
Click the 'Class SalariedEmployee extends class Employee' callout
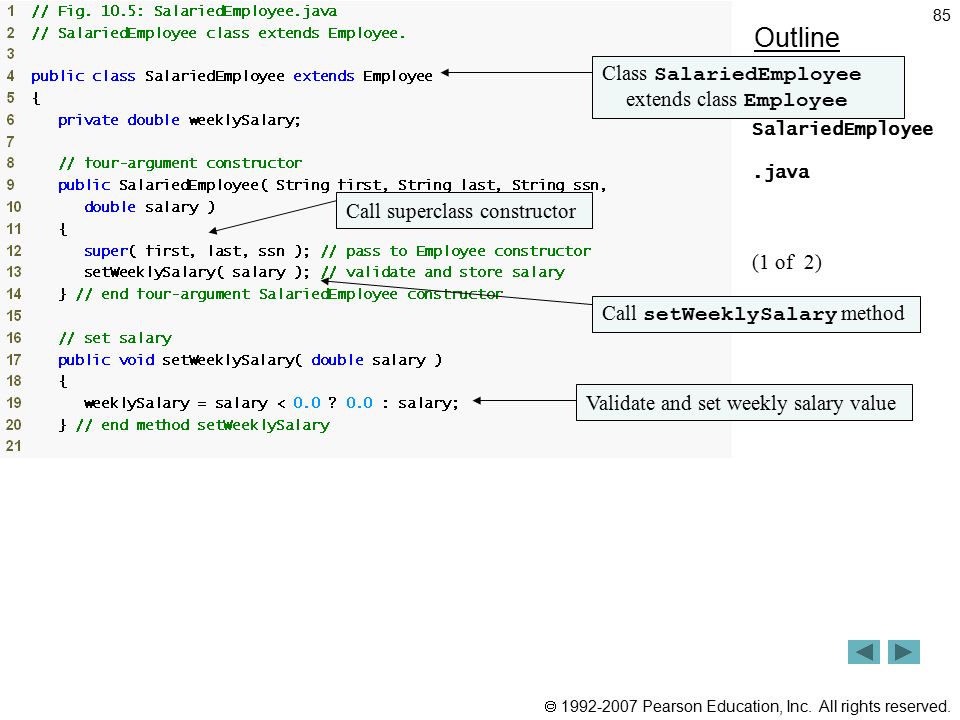pyautogui.click(x=748, y=88)
